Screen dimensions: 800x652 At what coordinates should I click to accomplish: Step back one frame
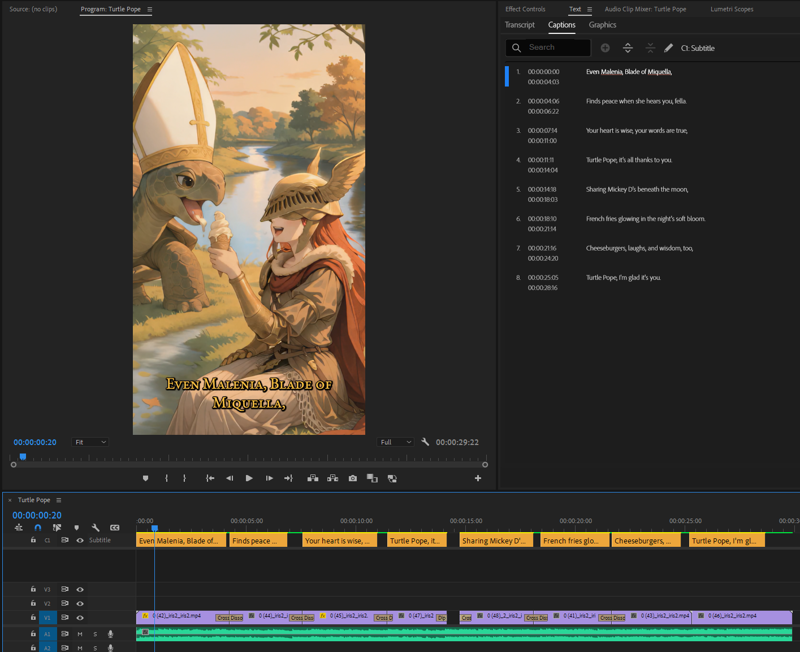point(230,478)
